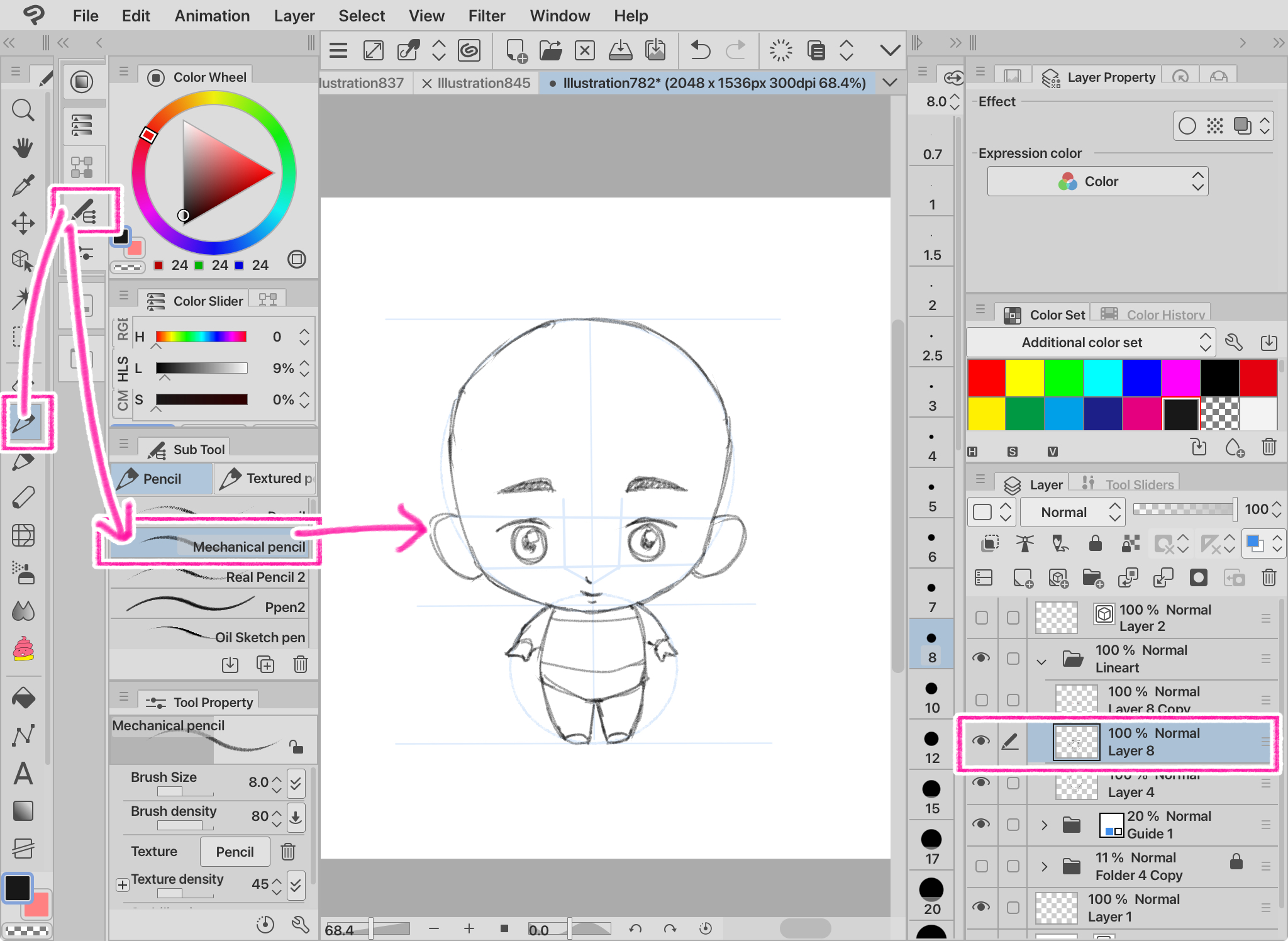Hide the Lineart folder visibility eye
The width and height of the screenshot is (1288, 941).
(x=980, y=658)
